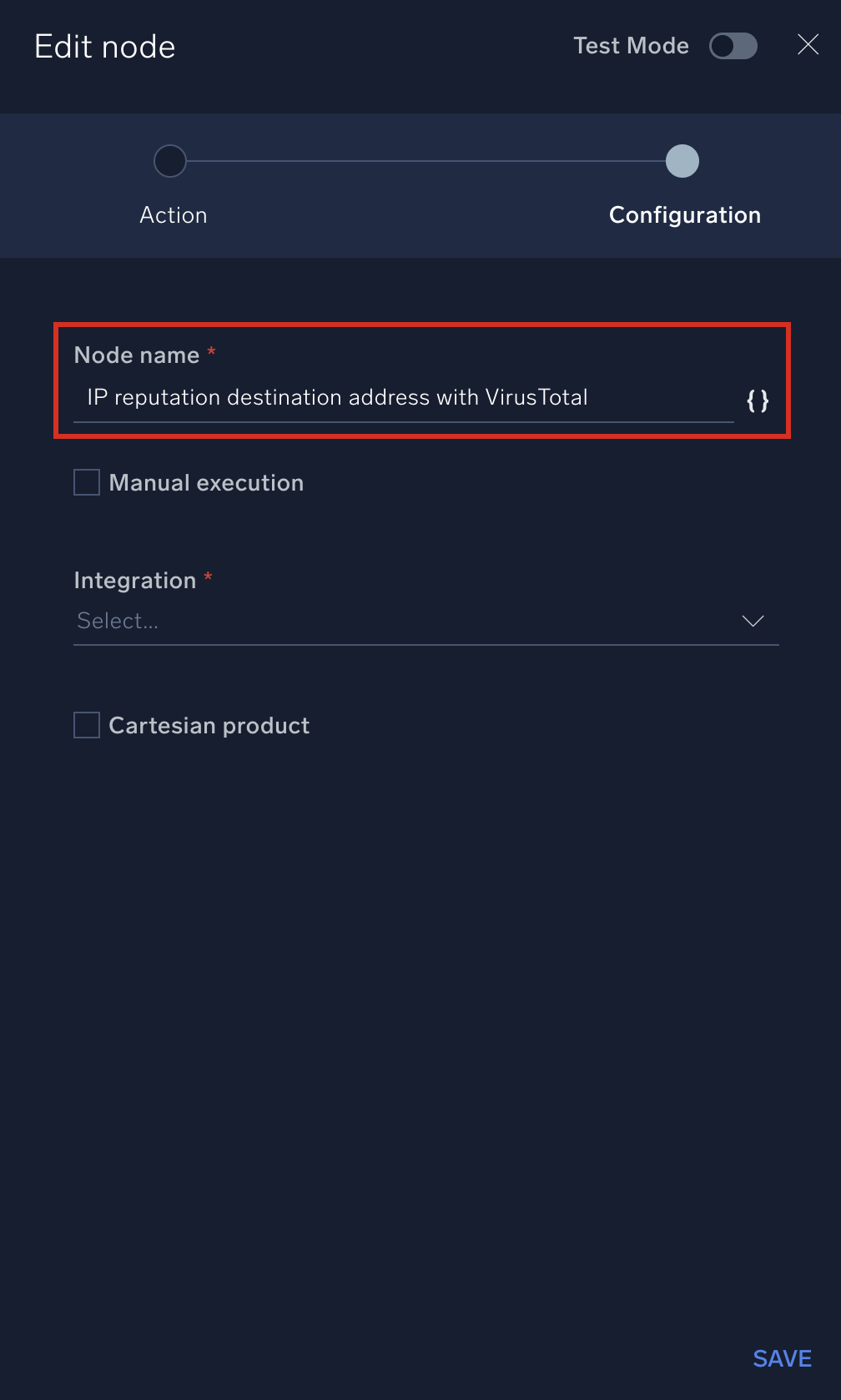
Task: Click the Cartesian product label text
Action: (209, 726)
